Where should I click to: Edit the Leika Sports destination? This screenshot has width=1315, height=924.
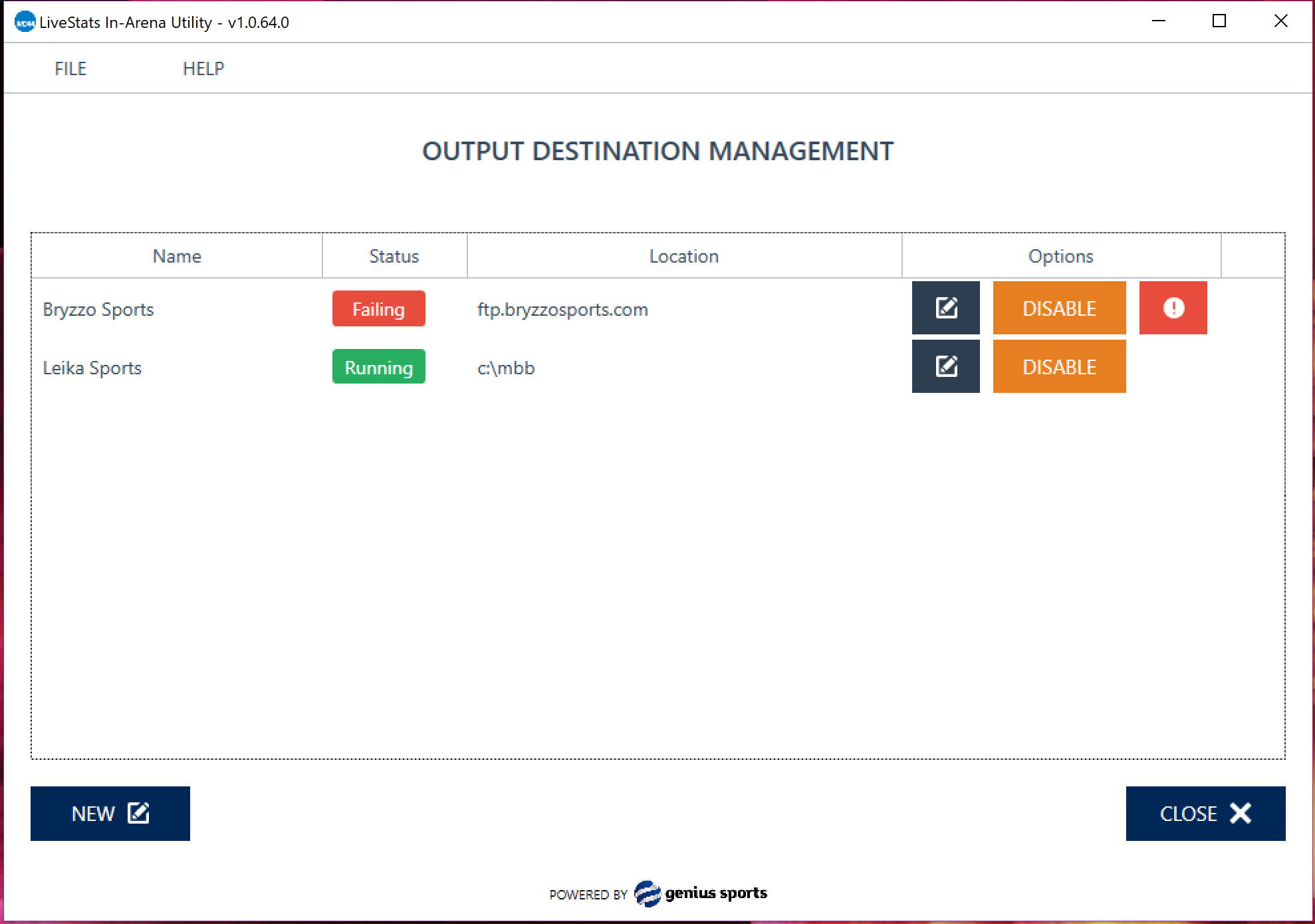[x=945, y=366]
